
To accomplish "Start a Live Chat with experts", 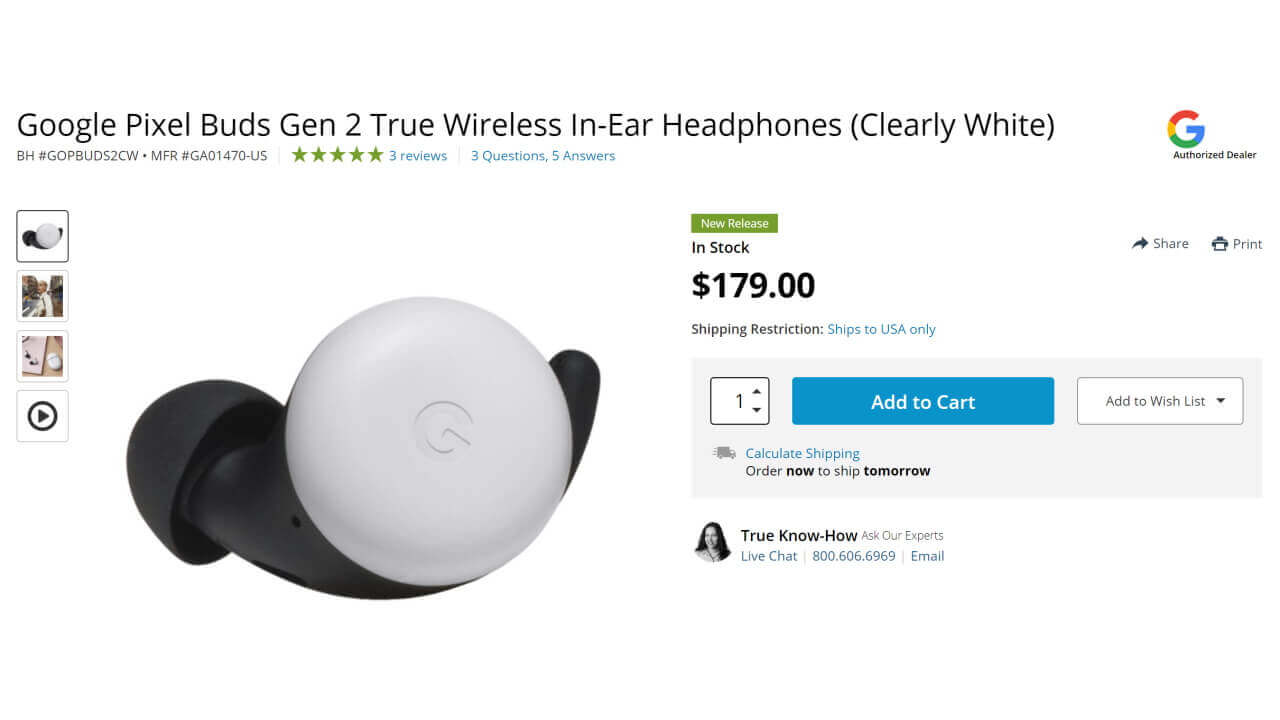I will (x=769, y=556).
